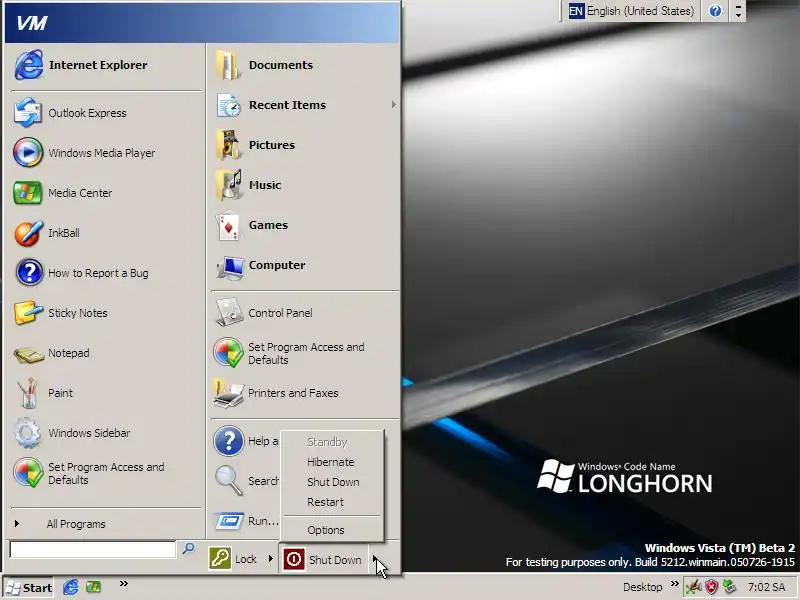This screenshot has width=800, height=600.
Task: Click the second quick launch icon on taskbar
Action: tap(93, 587)
